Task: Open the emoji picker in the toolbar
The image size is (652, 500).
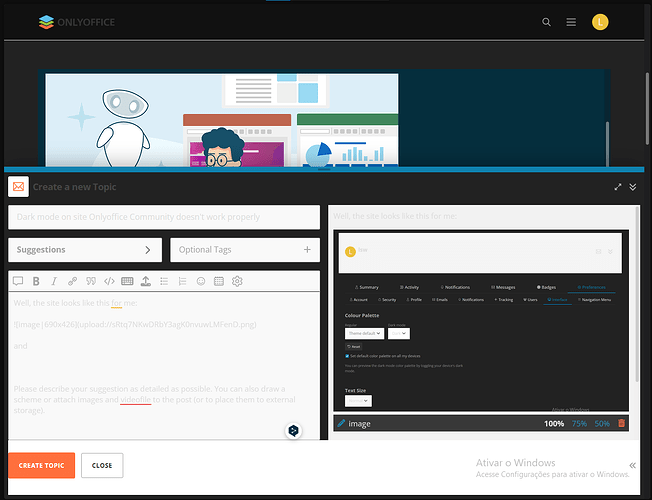Action: coord(201,281)
